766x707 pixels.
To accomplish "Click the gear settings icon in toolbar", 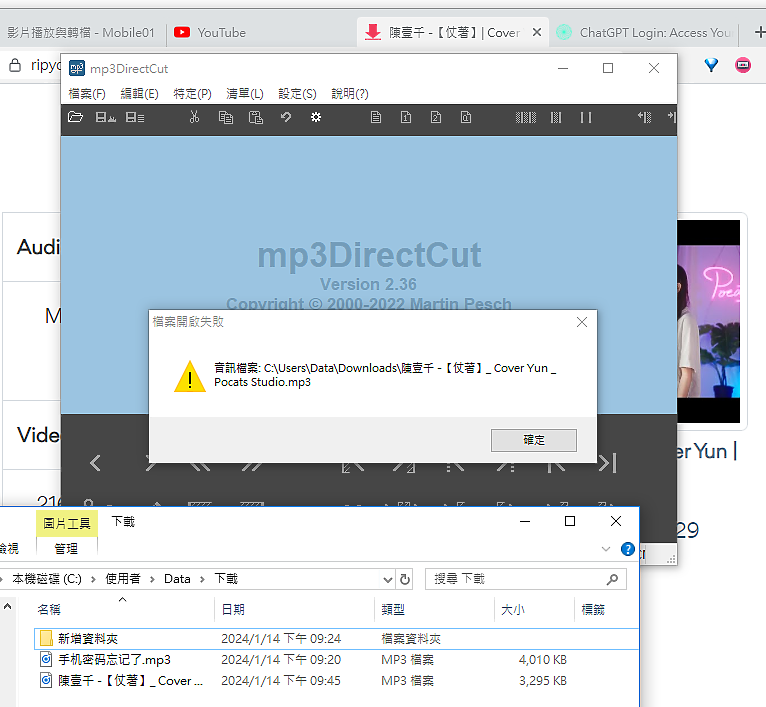I will pos(316,117).
